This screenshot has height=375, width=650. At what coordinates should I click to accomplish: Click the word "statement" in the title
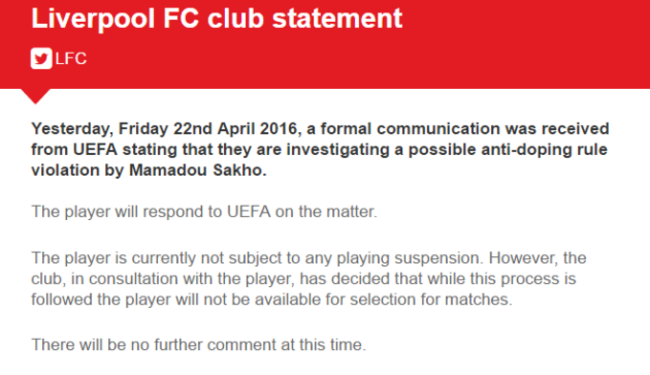coord(337,18)
